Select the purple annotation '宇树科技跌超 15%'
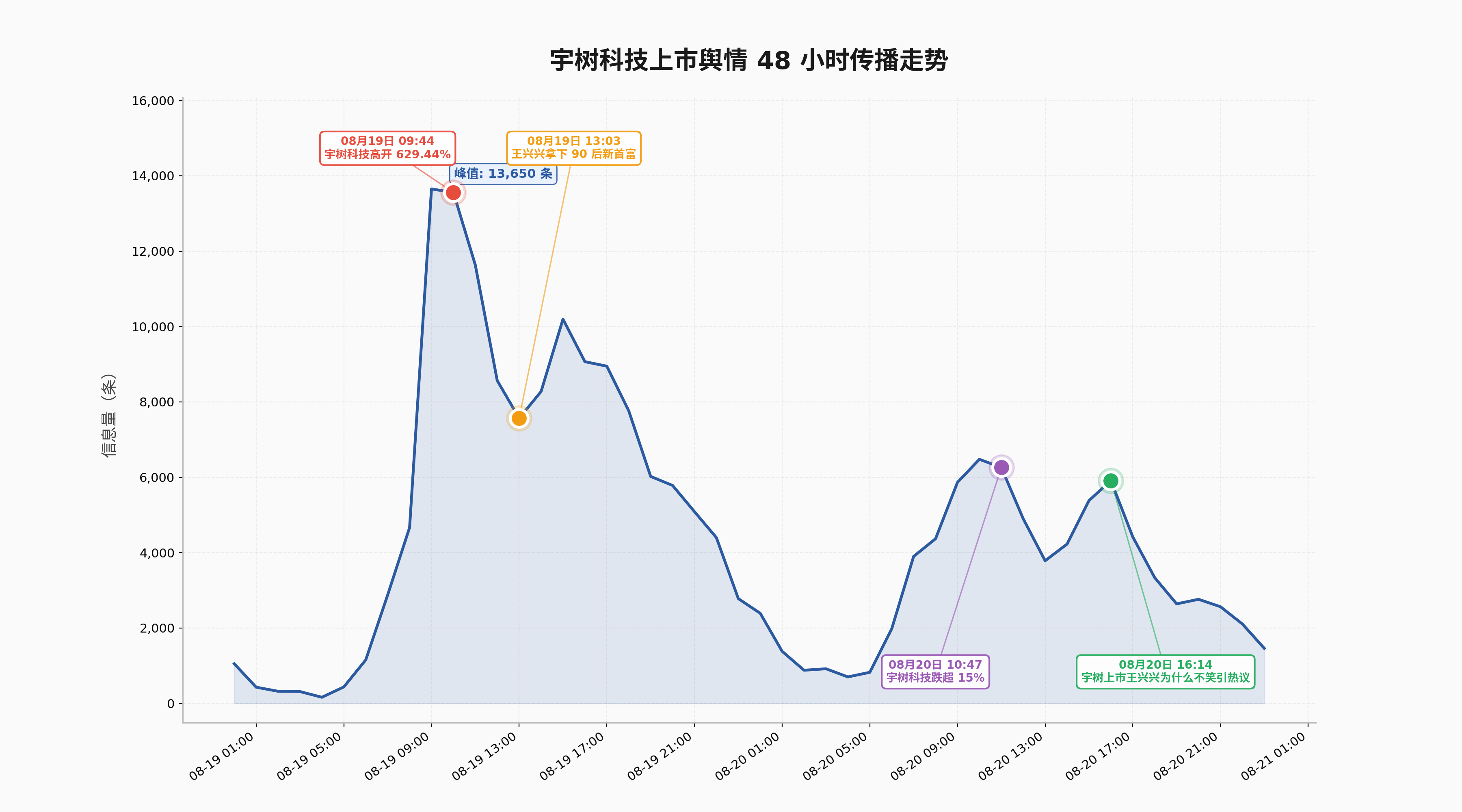 pyautogui.click(x=935, y=672)
